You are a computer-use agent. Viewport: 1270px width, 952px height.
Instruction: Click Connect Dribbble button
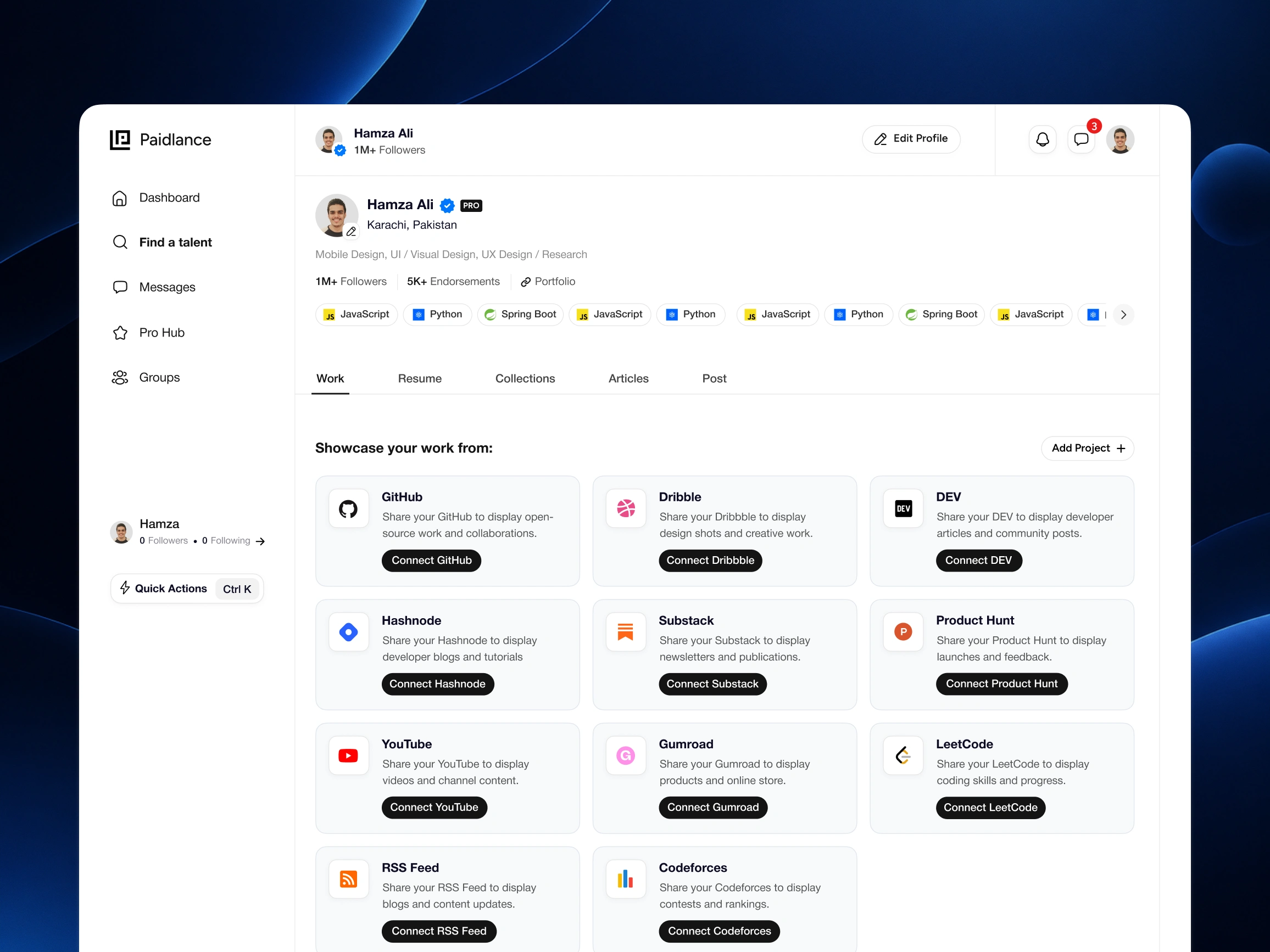click(710, 561)
